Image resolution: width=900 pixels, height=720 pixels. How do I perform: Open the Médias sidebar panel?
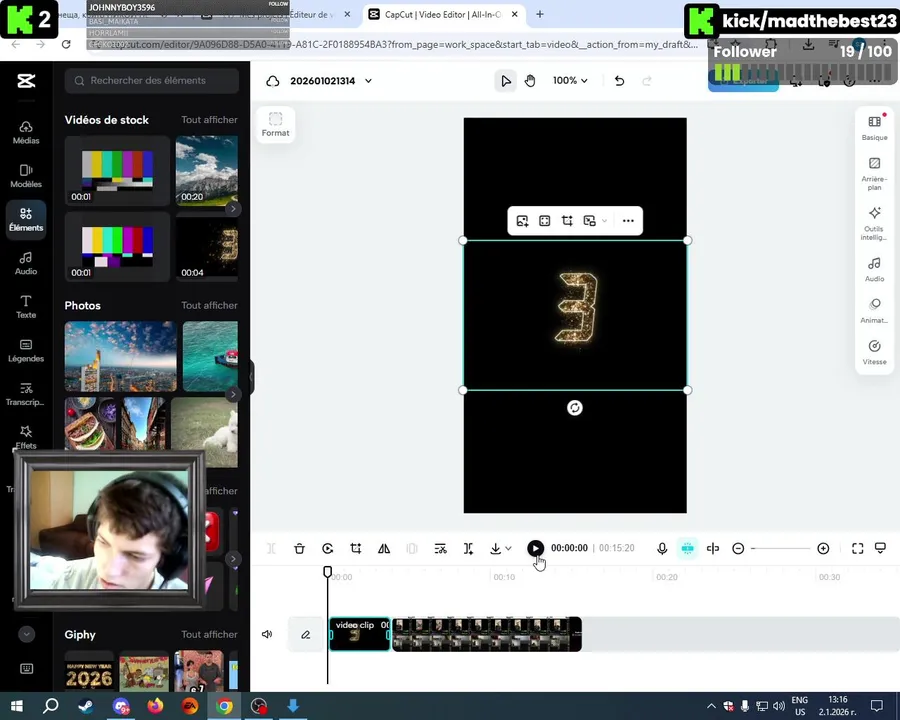[26, 133]
